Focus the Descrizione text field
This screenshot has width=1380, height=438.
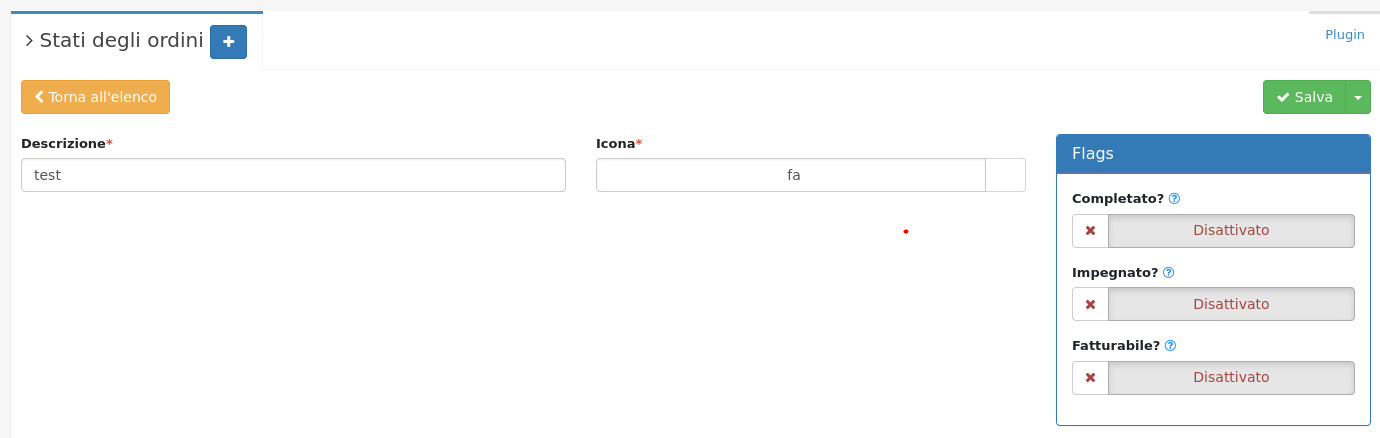pyautogui.click(x=293, y=175)
